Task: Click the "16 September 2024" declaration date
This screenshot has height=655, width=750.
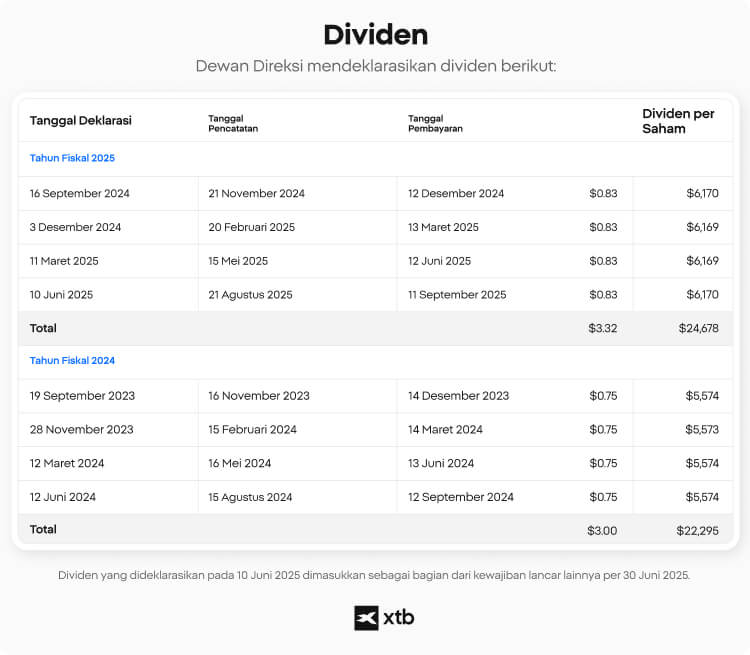Action: click(x=79, y=193)
